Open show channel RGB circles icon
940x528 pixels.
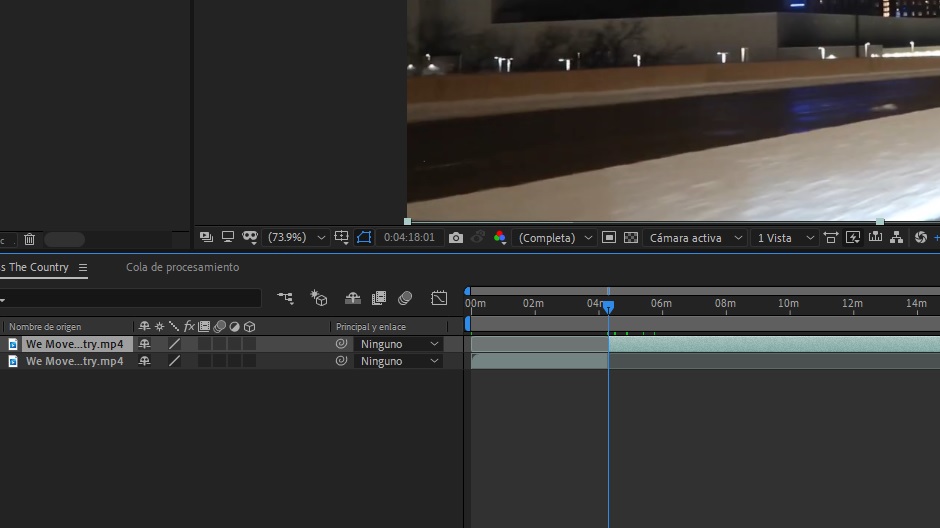point(499,237)
